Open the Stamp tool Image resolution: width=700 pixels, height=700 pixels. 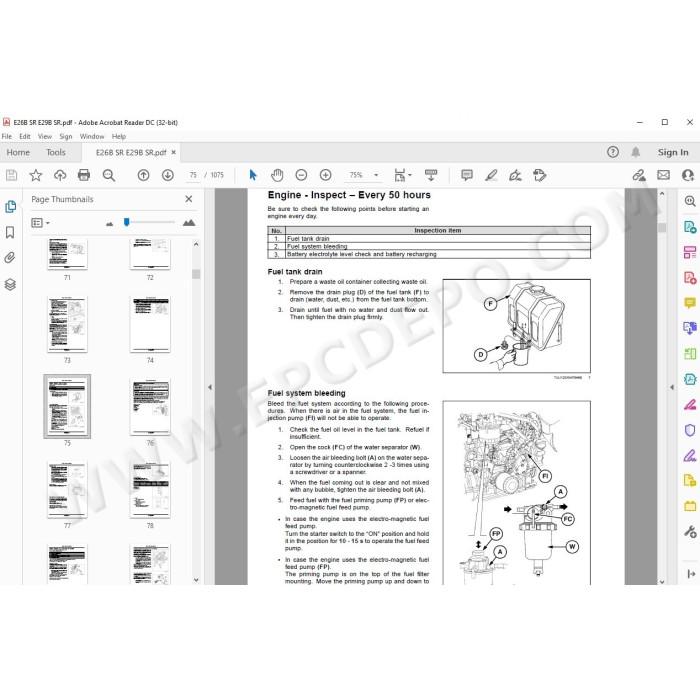click(540, 175)
